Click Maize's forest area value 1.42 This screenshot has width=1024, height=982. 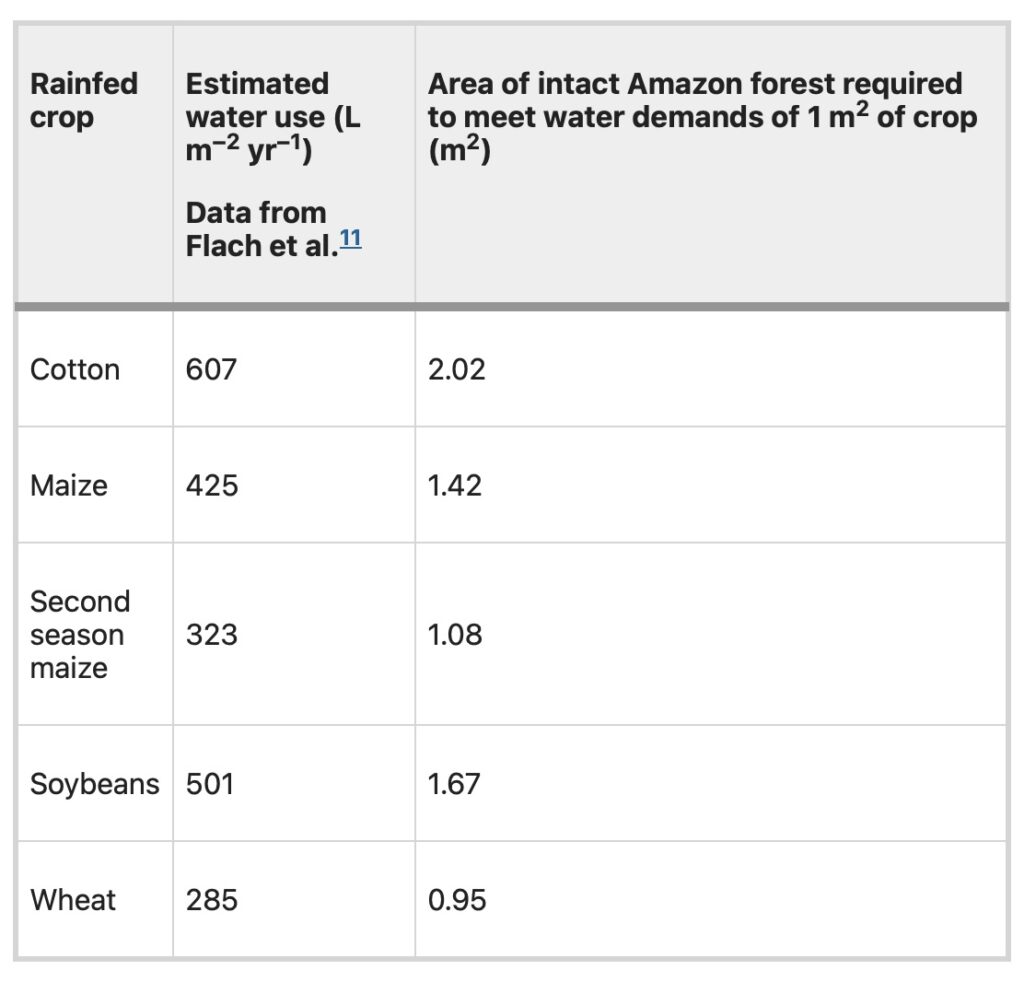point(455,486)
